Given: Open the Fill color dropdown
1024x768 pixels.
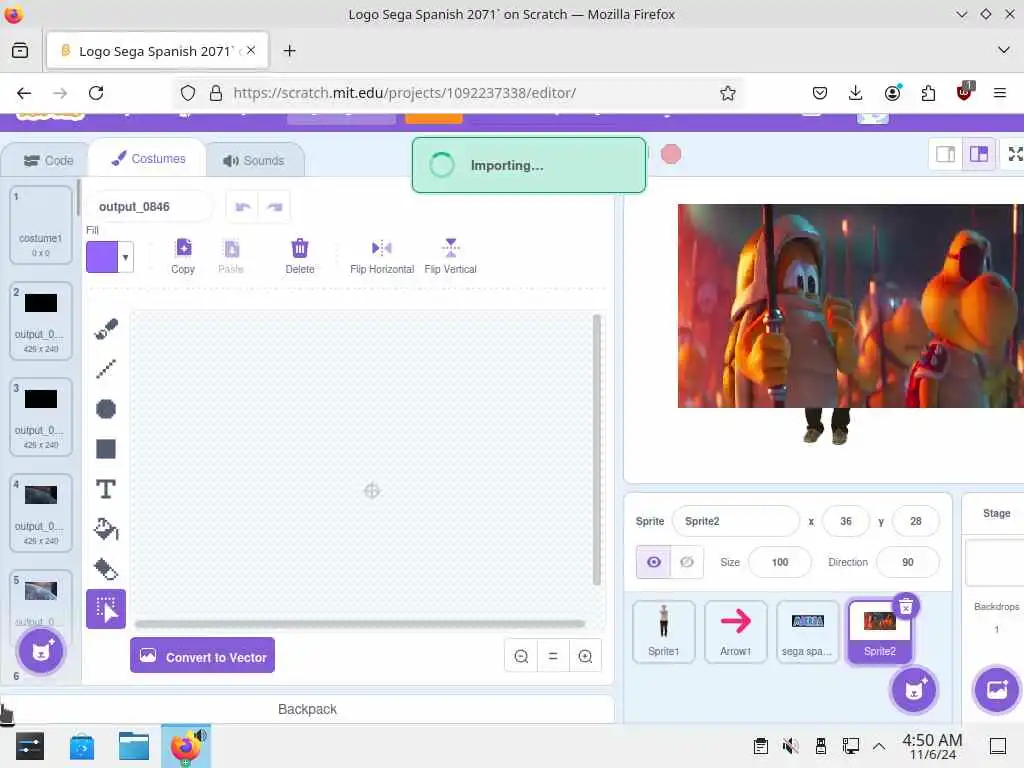Looking at the screenshot, I should coord(125,257).
